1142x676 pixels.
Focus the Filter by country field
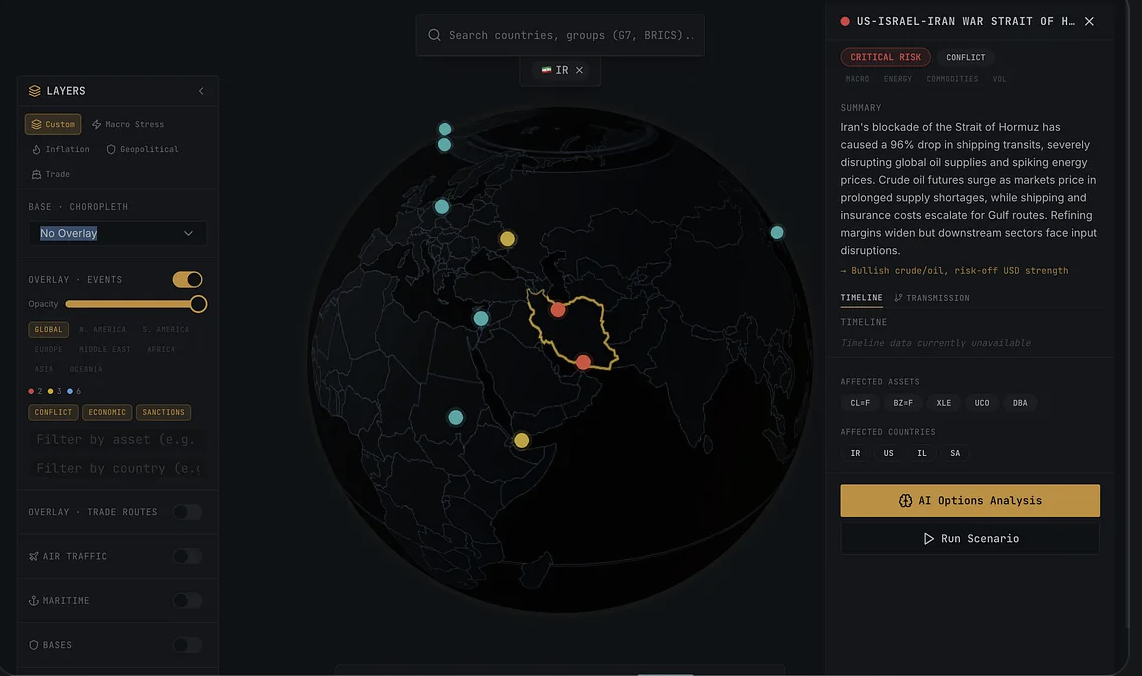click(x=117, y=468)
